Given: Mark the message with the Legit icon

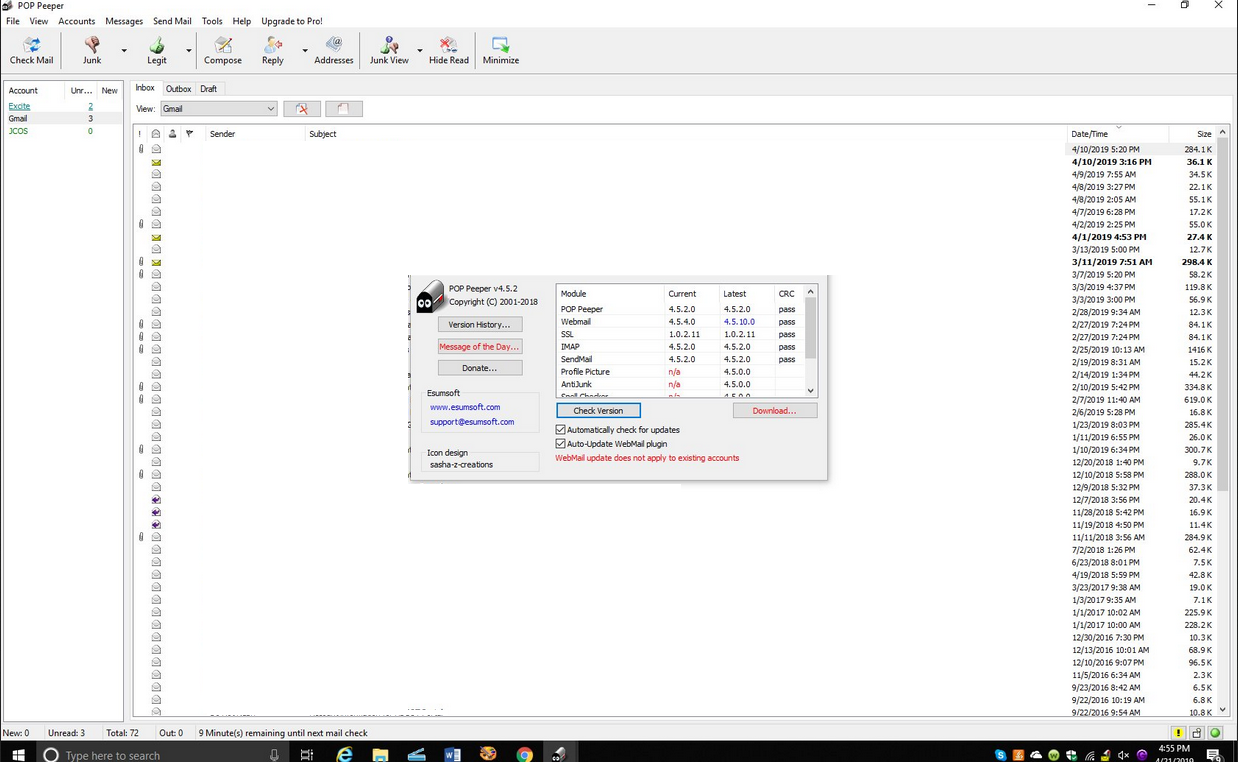Looking at the screenshot, I should coord(157,50).
